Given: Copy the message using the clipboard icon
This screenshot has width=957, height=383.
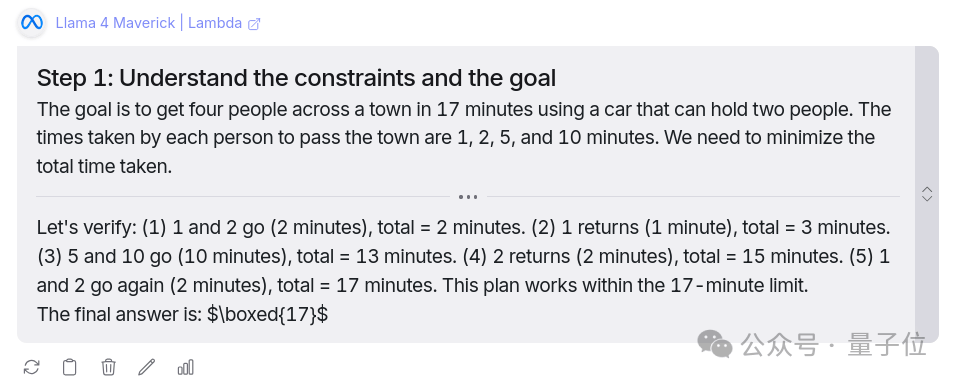Looking at the screenshot, I should (70, 367).
